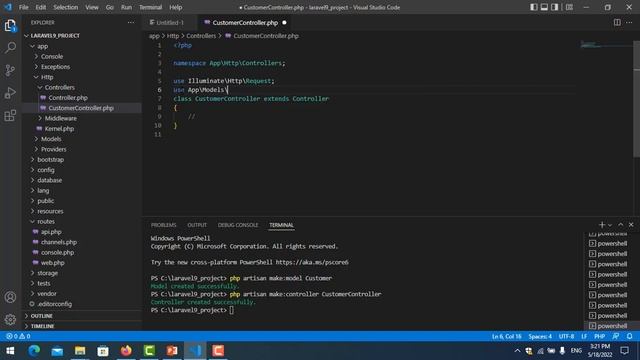Click the Controllers breadcrumb segment
The image size is (640, 360).
(x=201, y=36)
